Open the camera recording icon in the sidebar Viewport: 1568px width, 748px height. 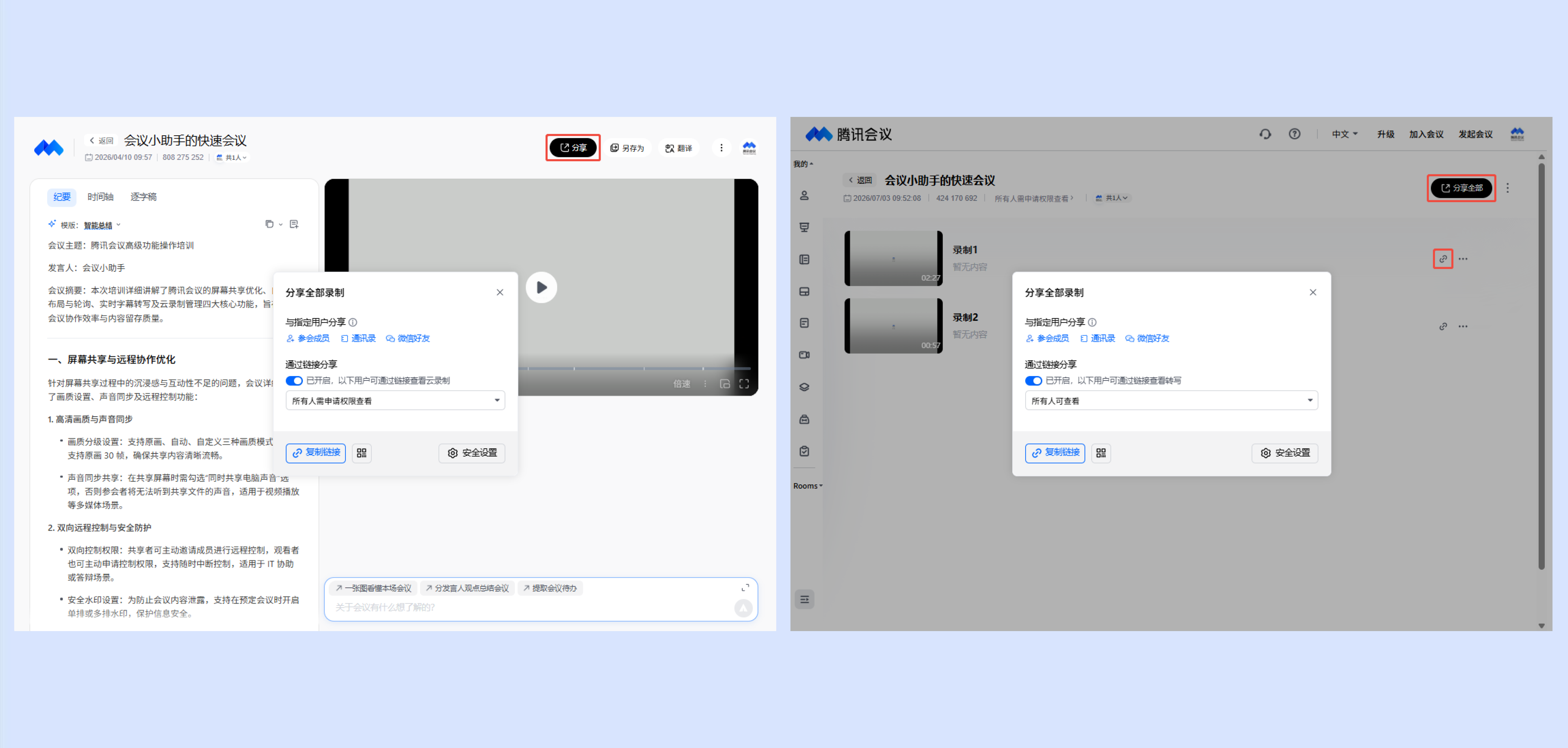pos(804,355)
